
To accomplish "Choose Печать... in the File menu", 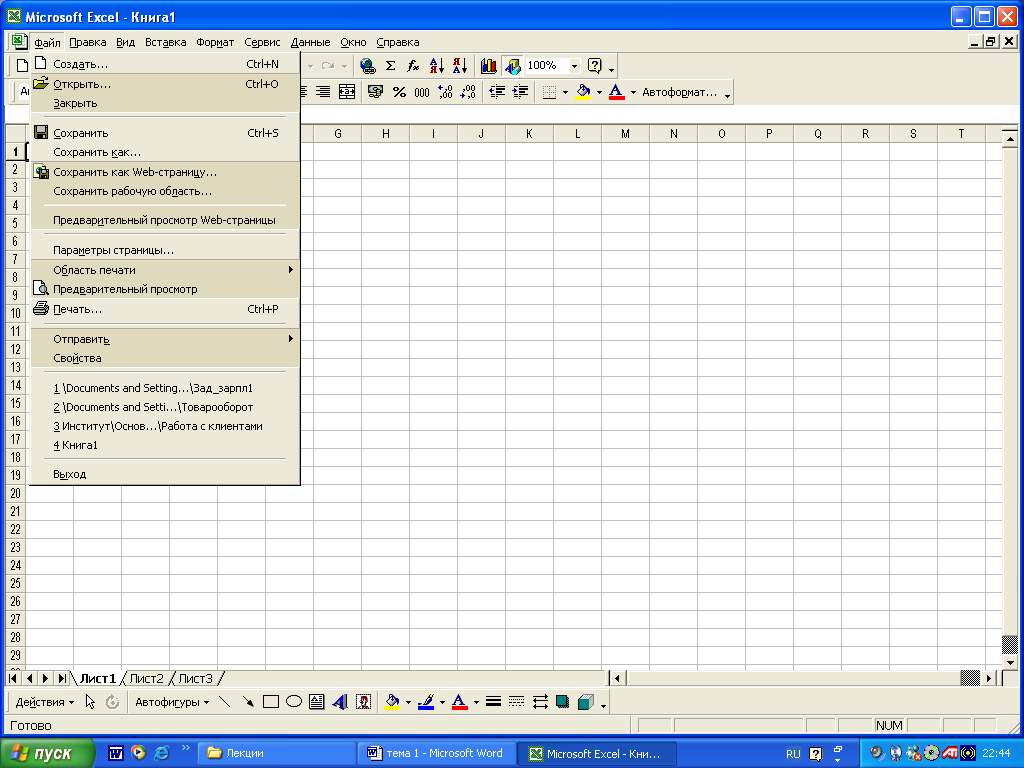I will (x=165, y=309).
